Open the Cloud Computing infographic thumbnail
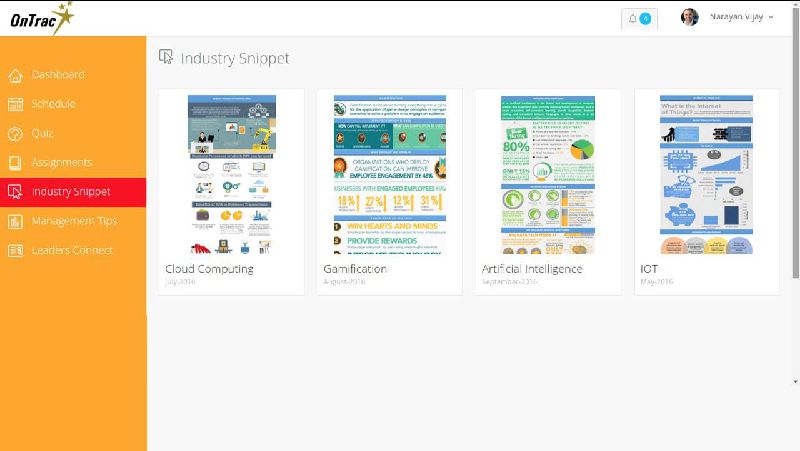The image size is (800, 451). point(232,175)
